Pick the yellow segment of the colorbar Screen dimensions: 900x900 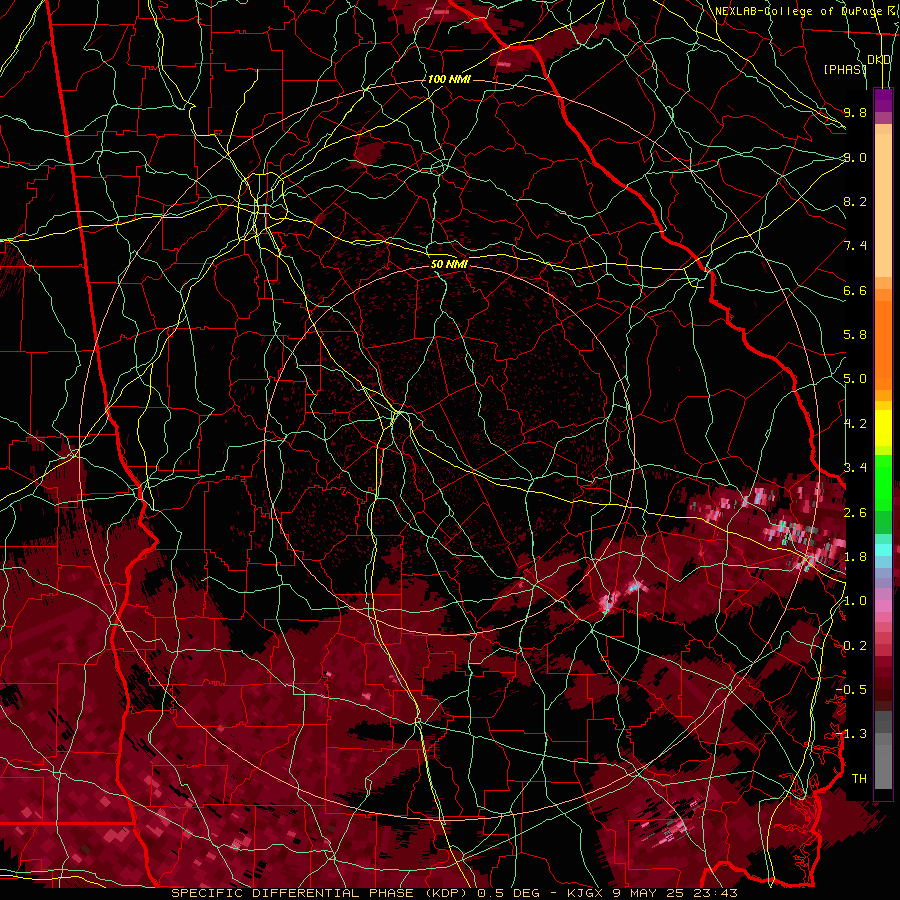883,428
